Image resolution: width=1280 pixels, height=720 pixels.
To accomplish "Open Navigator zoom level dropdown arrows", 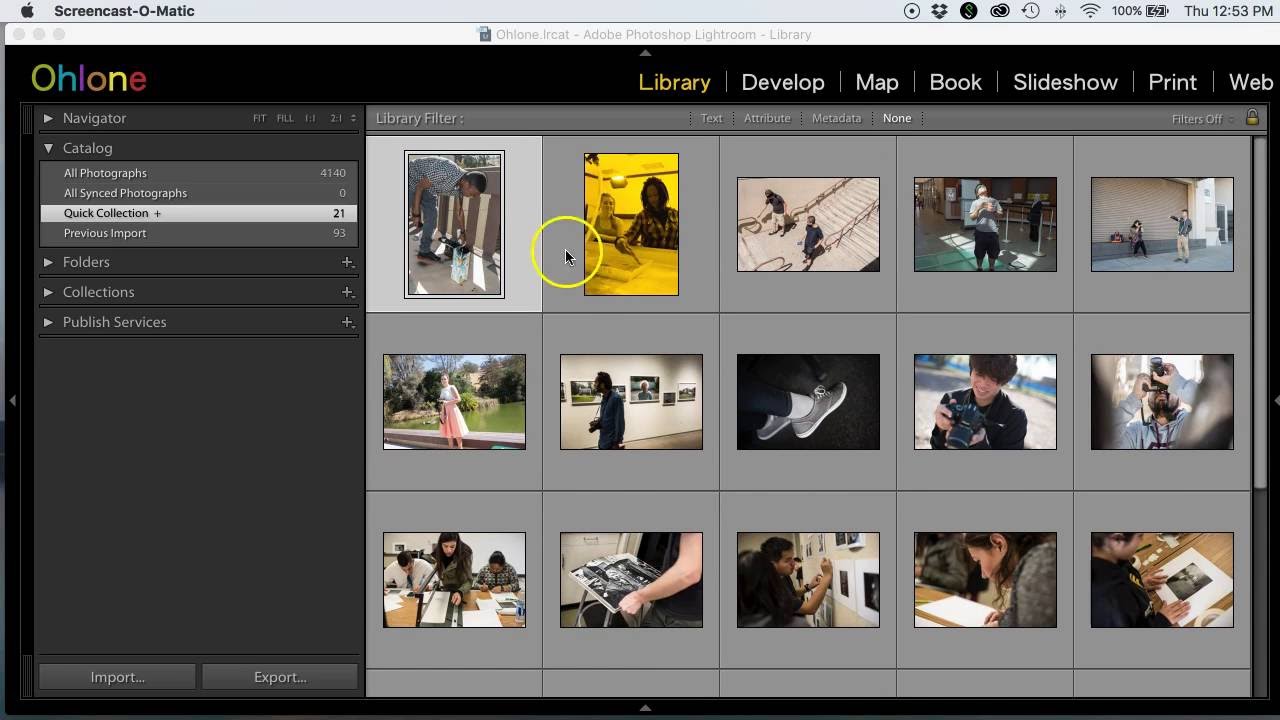I will click(353, 118).
